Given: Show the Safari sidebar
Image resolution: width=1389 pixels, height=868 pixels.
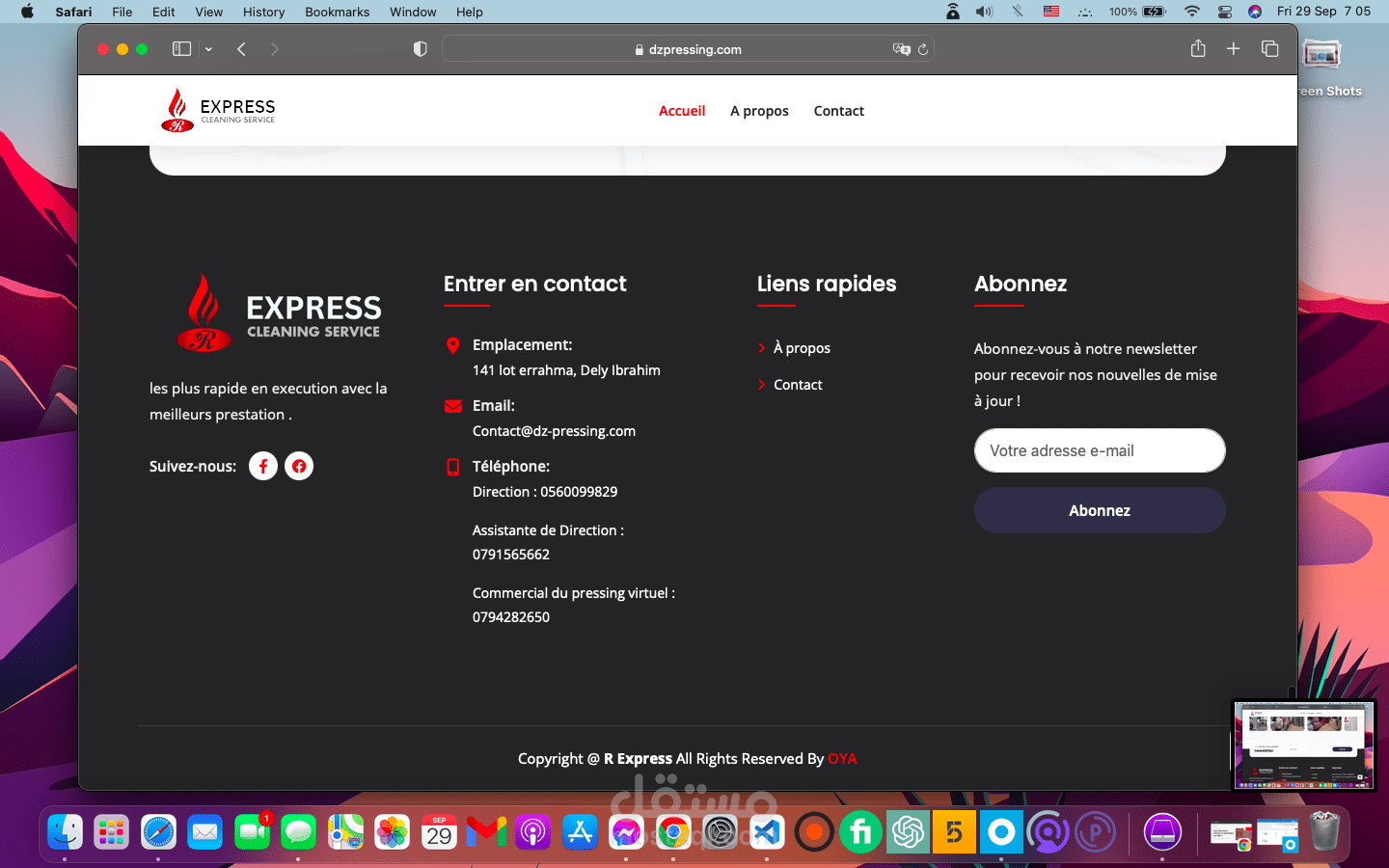Looking at the screenshot, I should coord(181,49).
